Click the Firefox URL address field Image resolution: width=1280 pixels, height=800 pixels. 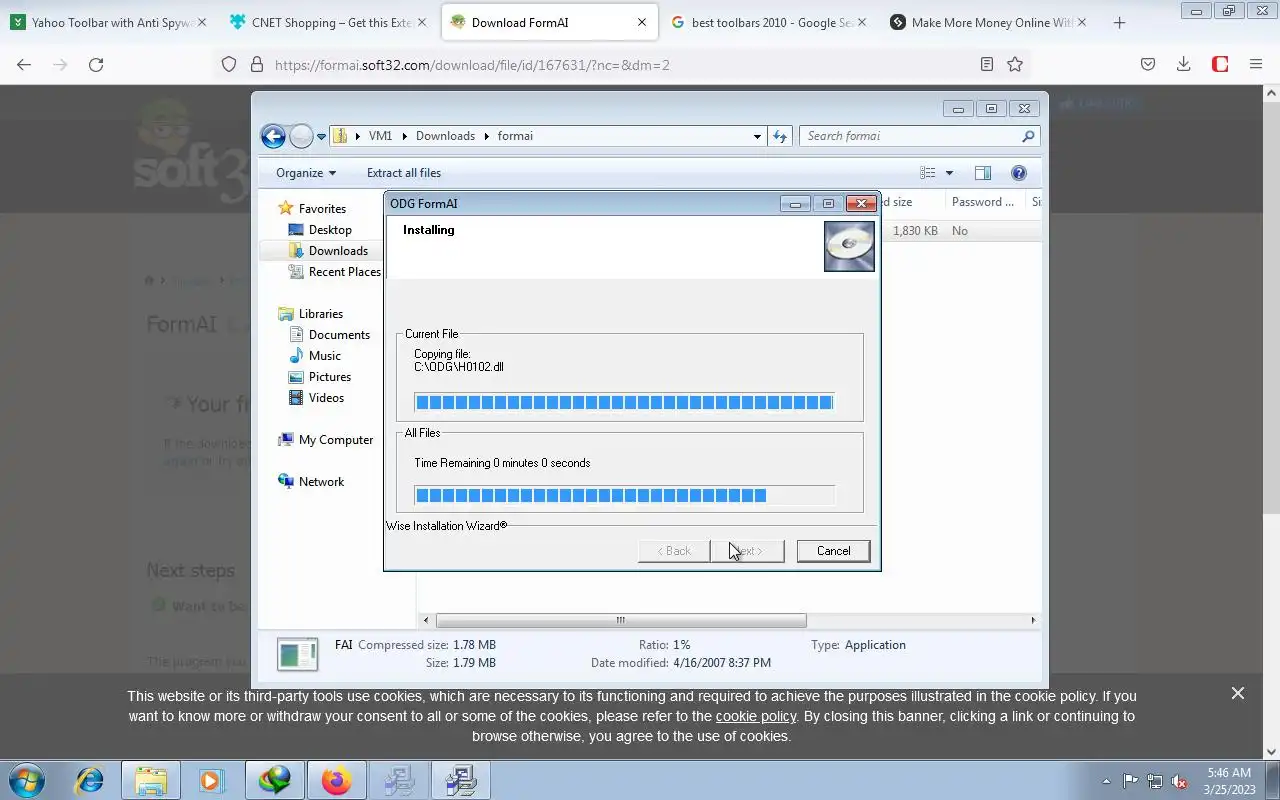coord(620,64)
